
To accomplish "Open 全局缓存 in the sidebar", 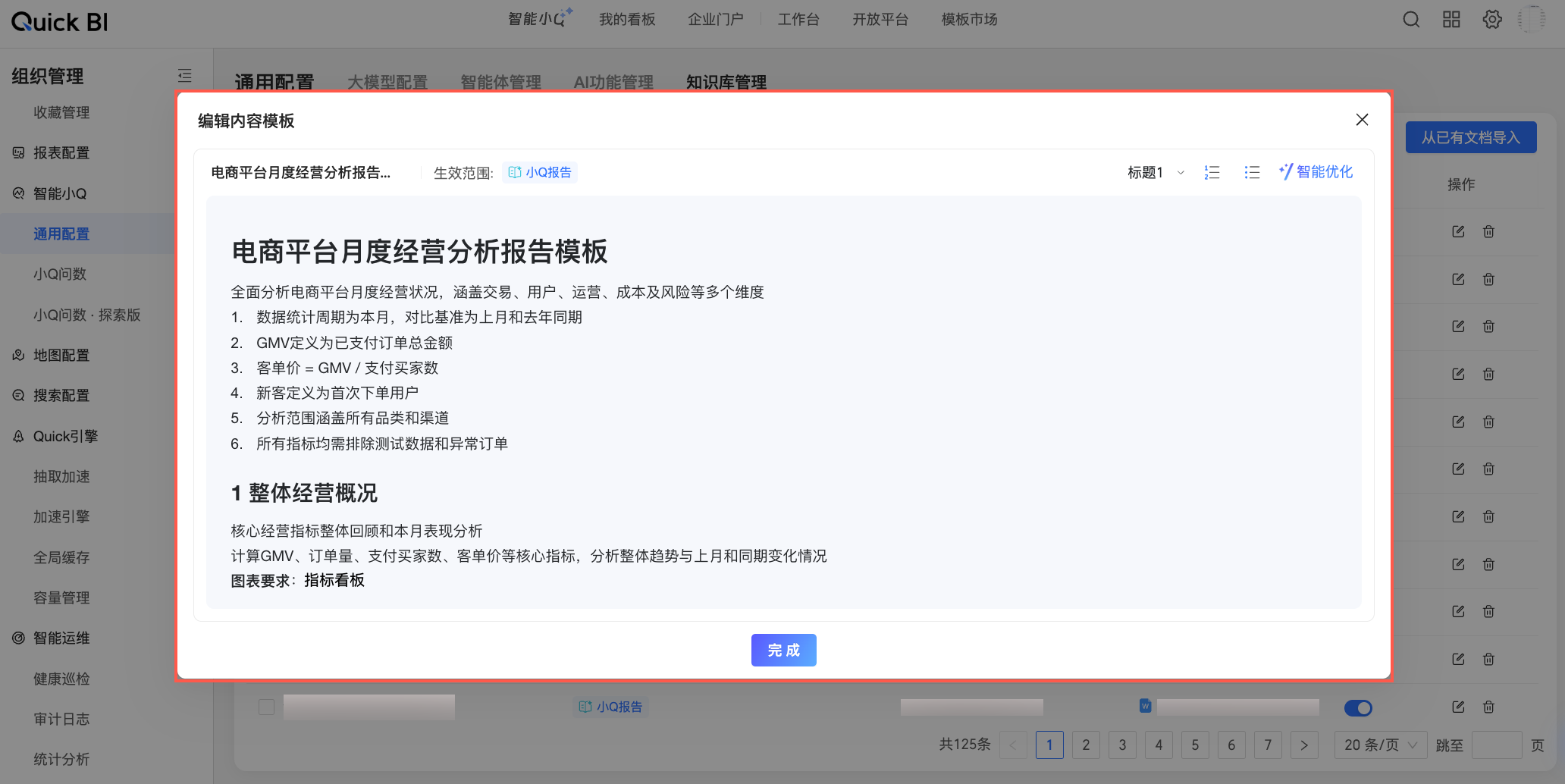I will pyautogui.click(x=61, y=557).
